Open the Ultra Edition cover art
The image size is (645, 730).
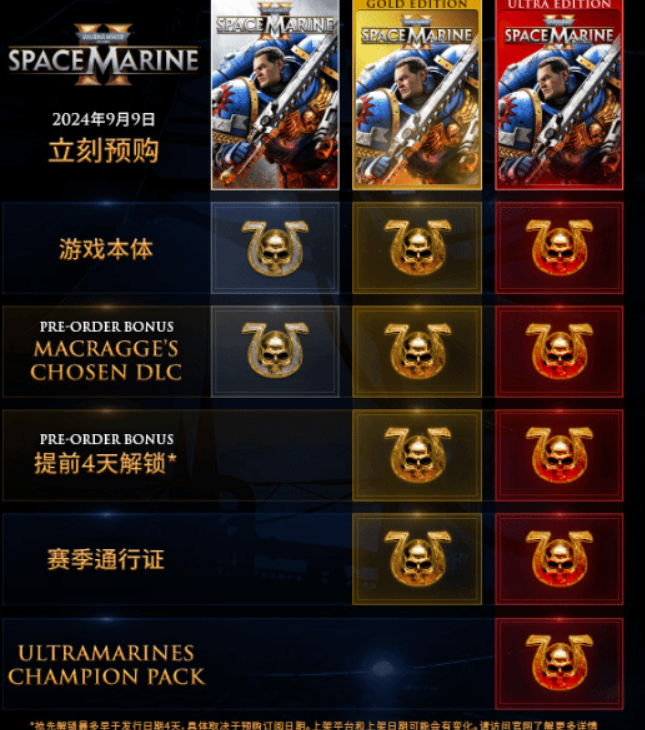[x=559, y=95]
